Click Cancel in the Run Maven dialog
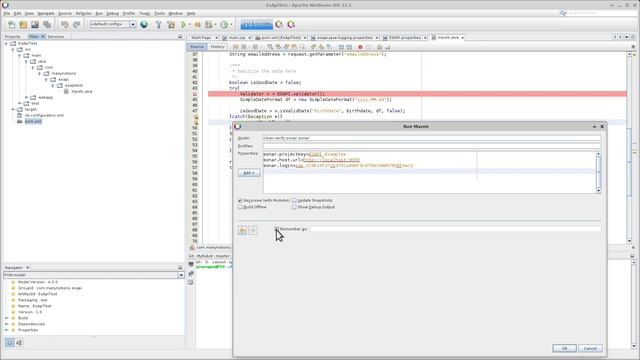 click(590, 348)
